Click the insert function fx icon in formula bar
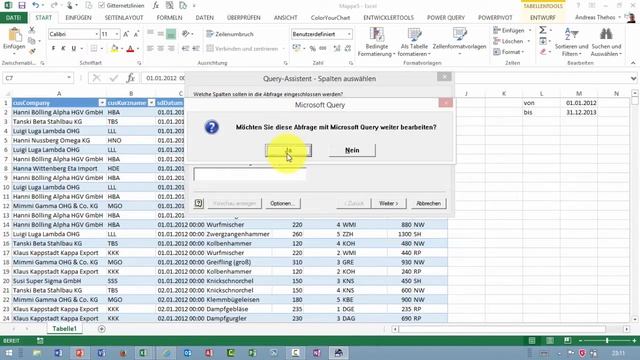Viewport: 640px width, 360px height. 131,78
